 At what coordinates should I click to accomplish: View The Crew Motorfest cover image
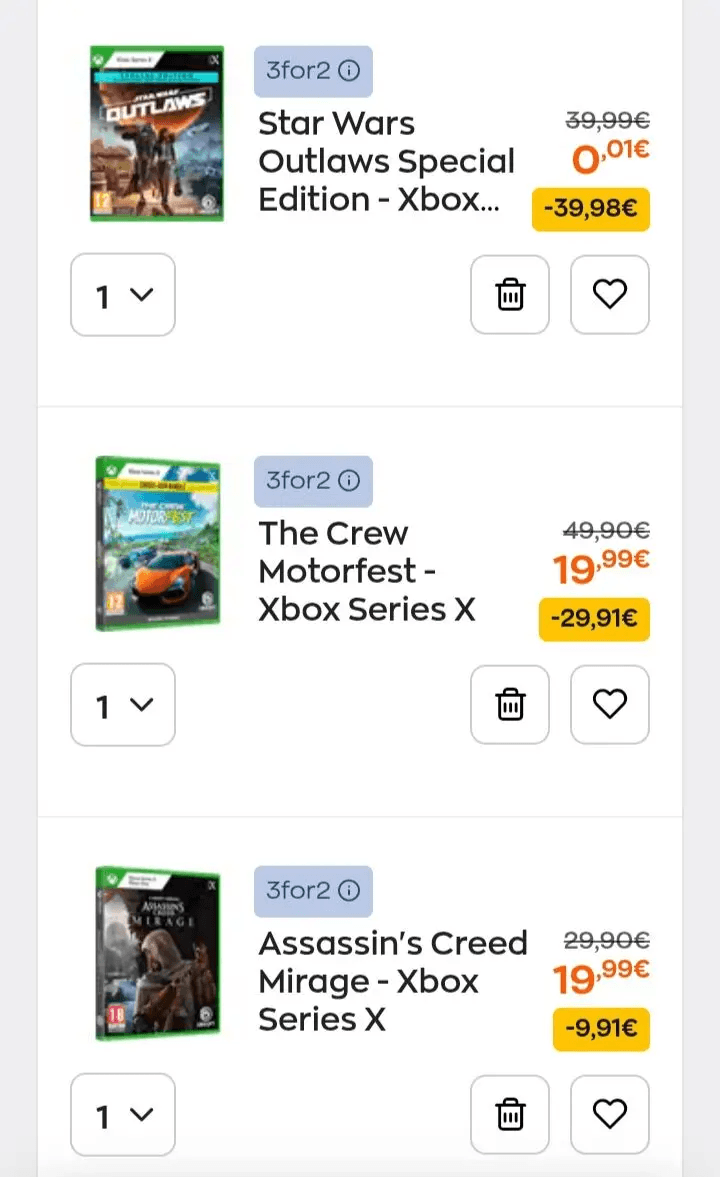(x=158, y=543)
